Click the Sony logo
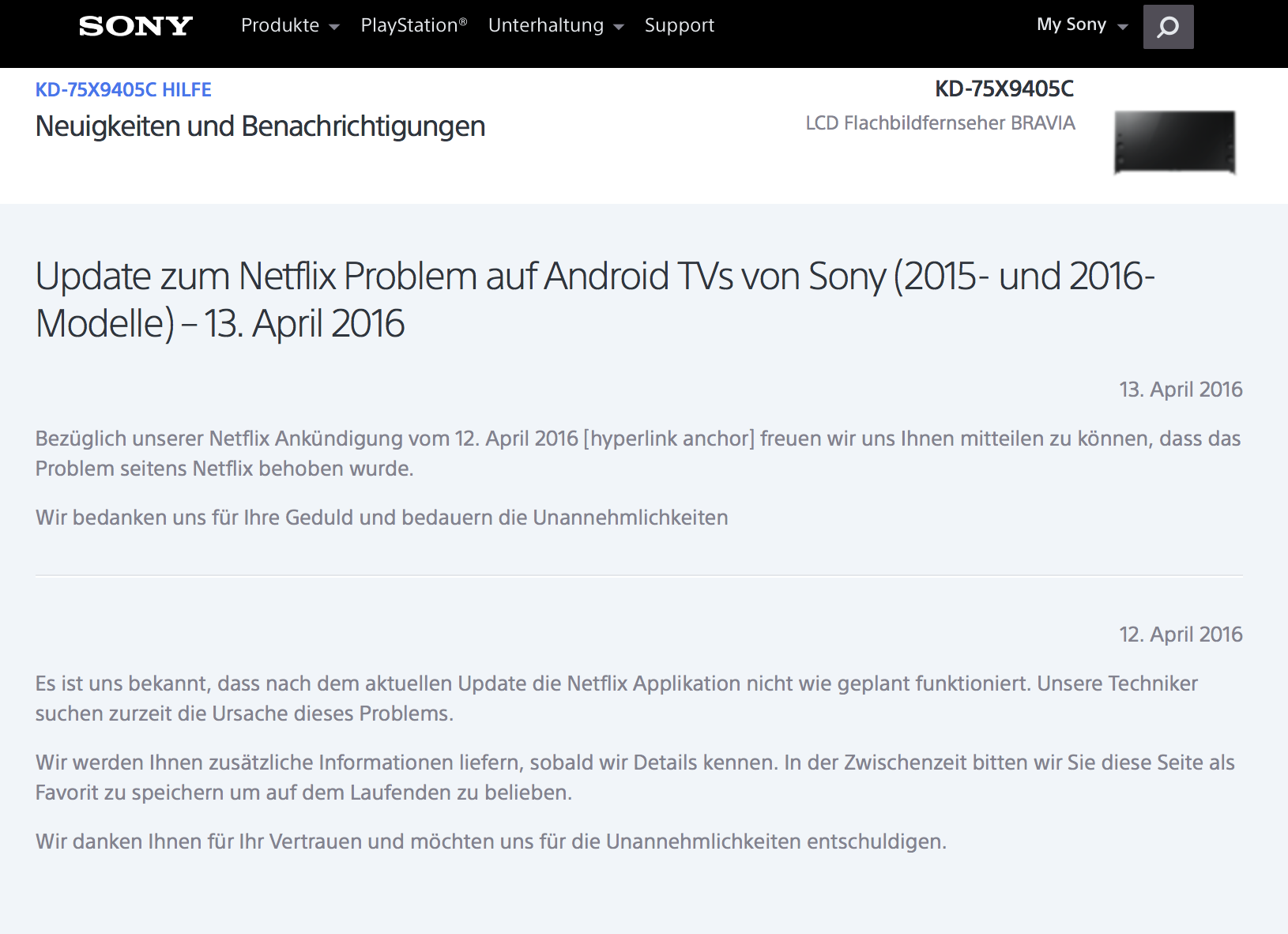 (136, 26)
